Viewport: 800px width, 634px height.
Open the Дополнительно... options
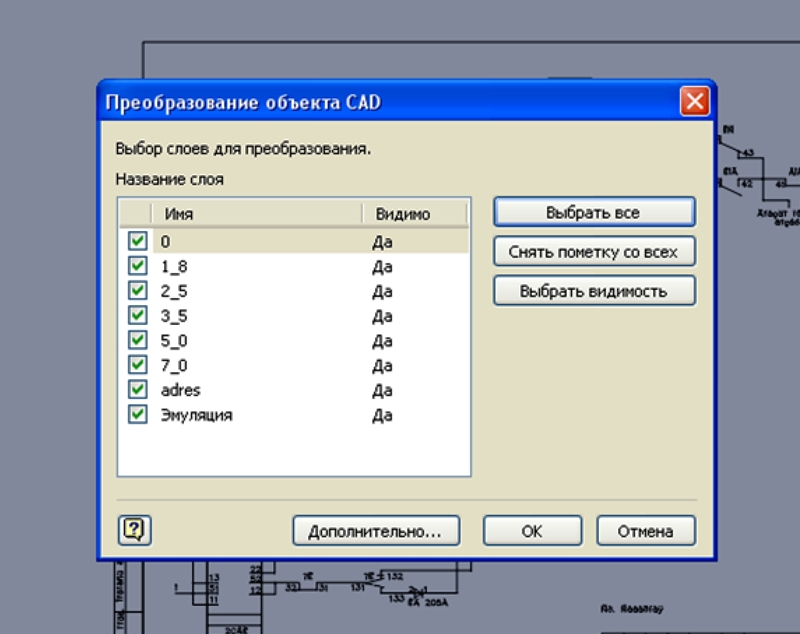pyautogui.click(x=375, y=531)
